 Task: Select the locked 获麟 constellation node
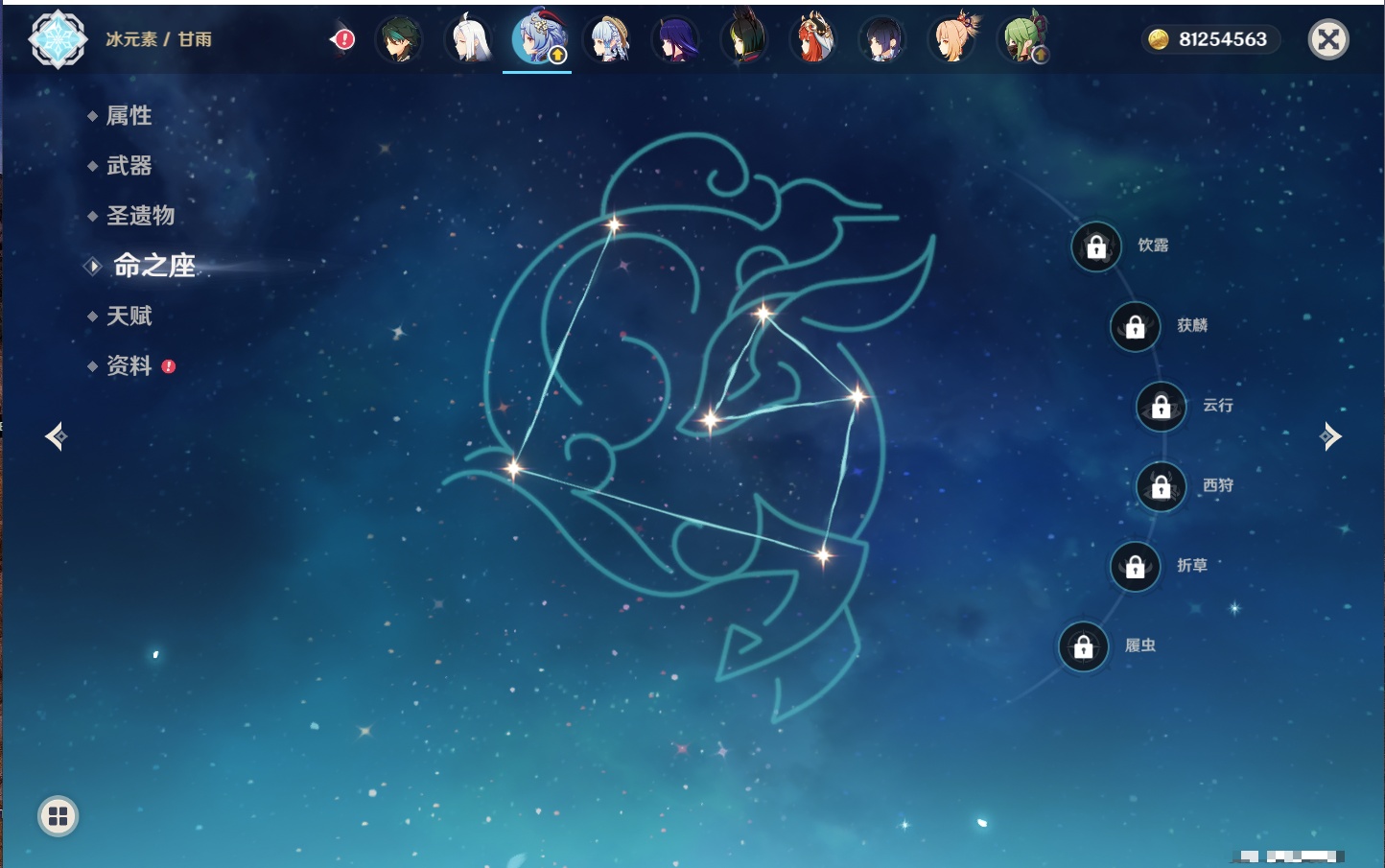point(1136,327)
